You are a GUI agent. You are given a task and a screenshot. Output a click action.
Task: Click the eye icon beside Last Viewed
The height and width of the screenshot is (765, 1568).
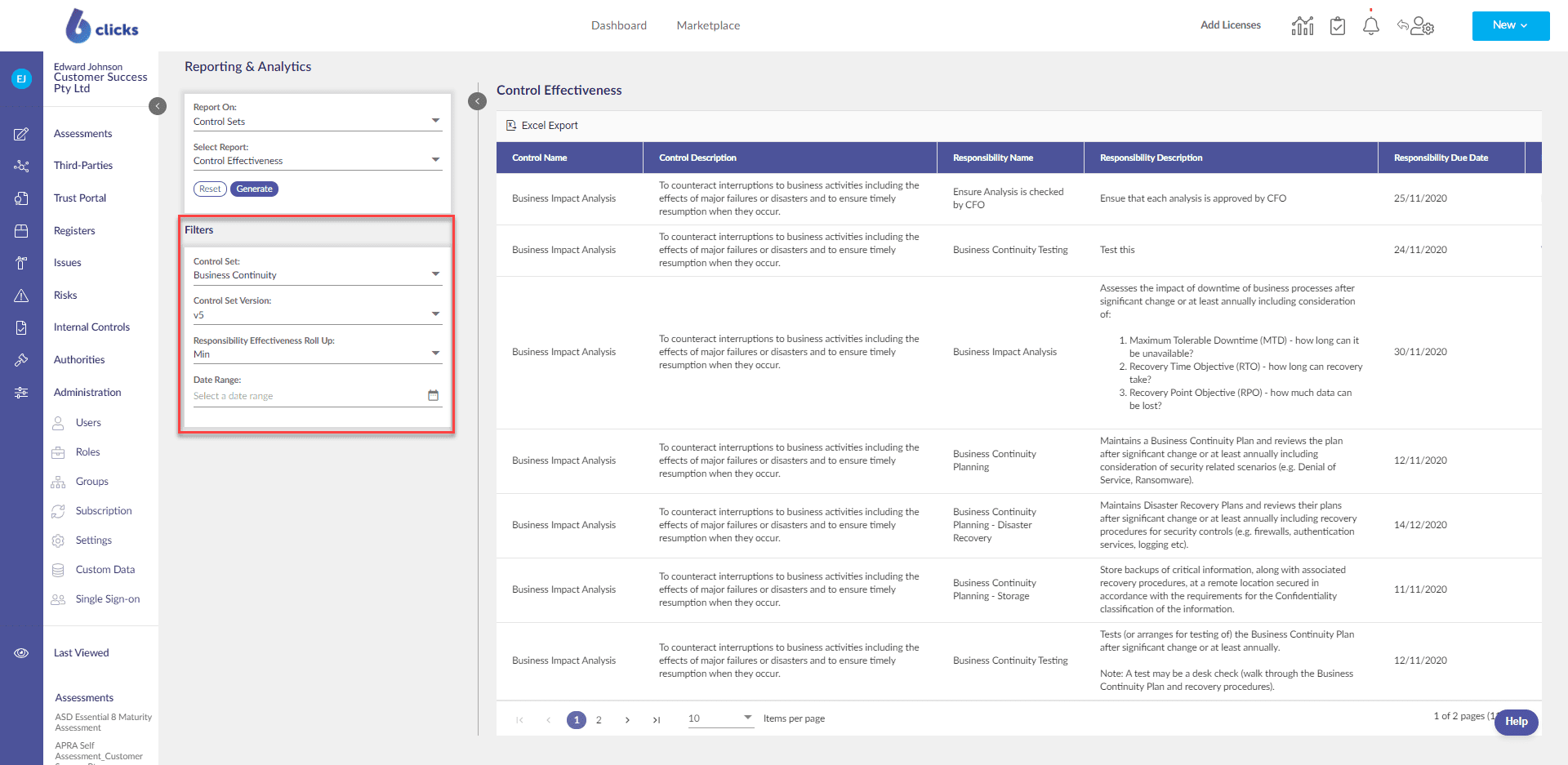[x=21, y=653]
